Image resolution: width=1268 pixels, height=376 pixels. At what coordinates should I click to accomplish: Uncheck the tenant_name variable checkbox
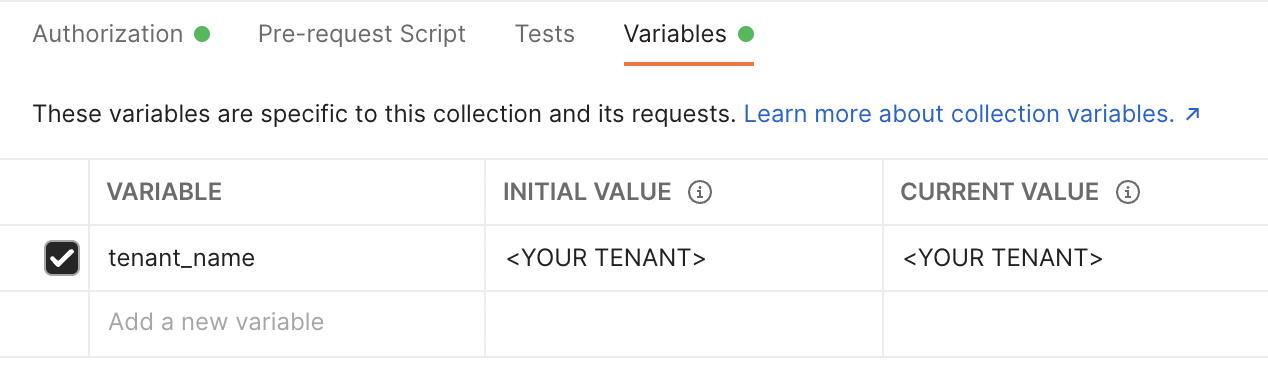tap(62, 258)
